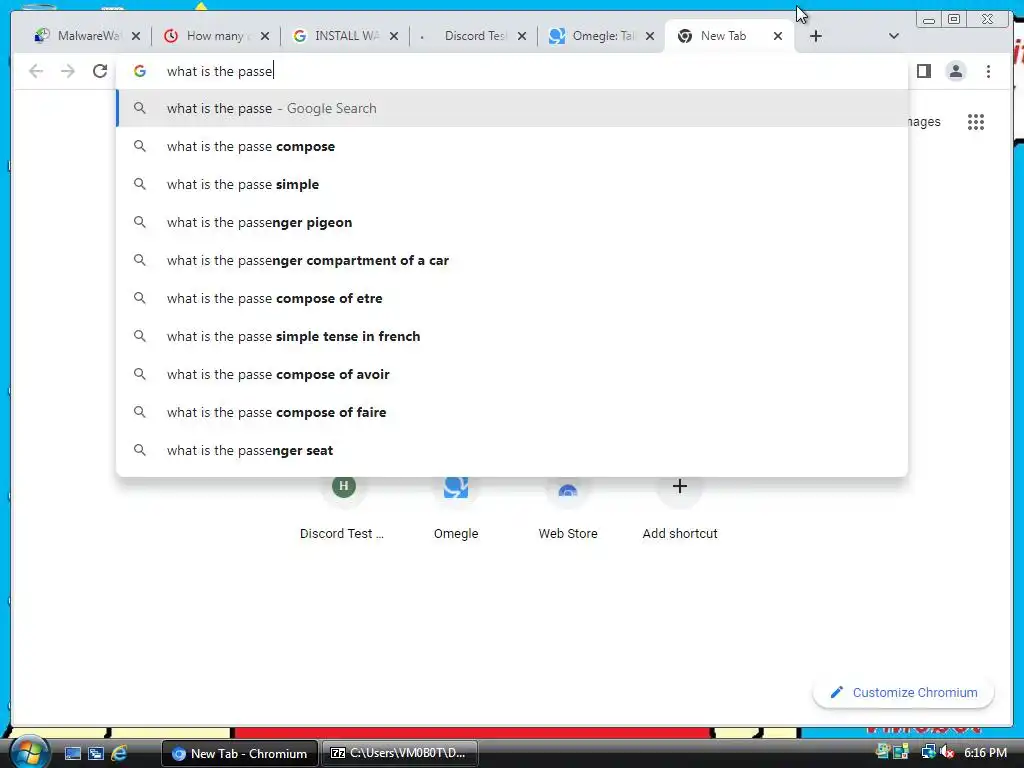Choose suggestion 'what is the passenger pigeon'
The height and width of the screenshot is (768, 1024).
click(512, 222)
